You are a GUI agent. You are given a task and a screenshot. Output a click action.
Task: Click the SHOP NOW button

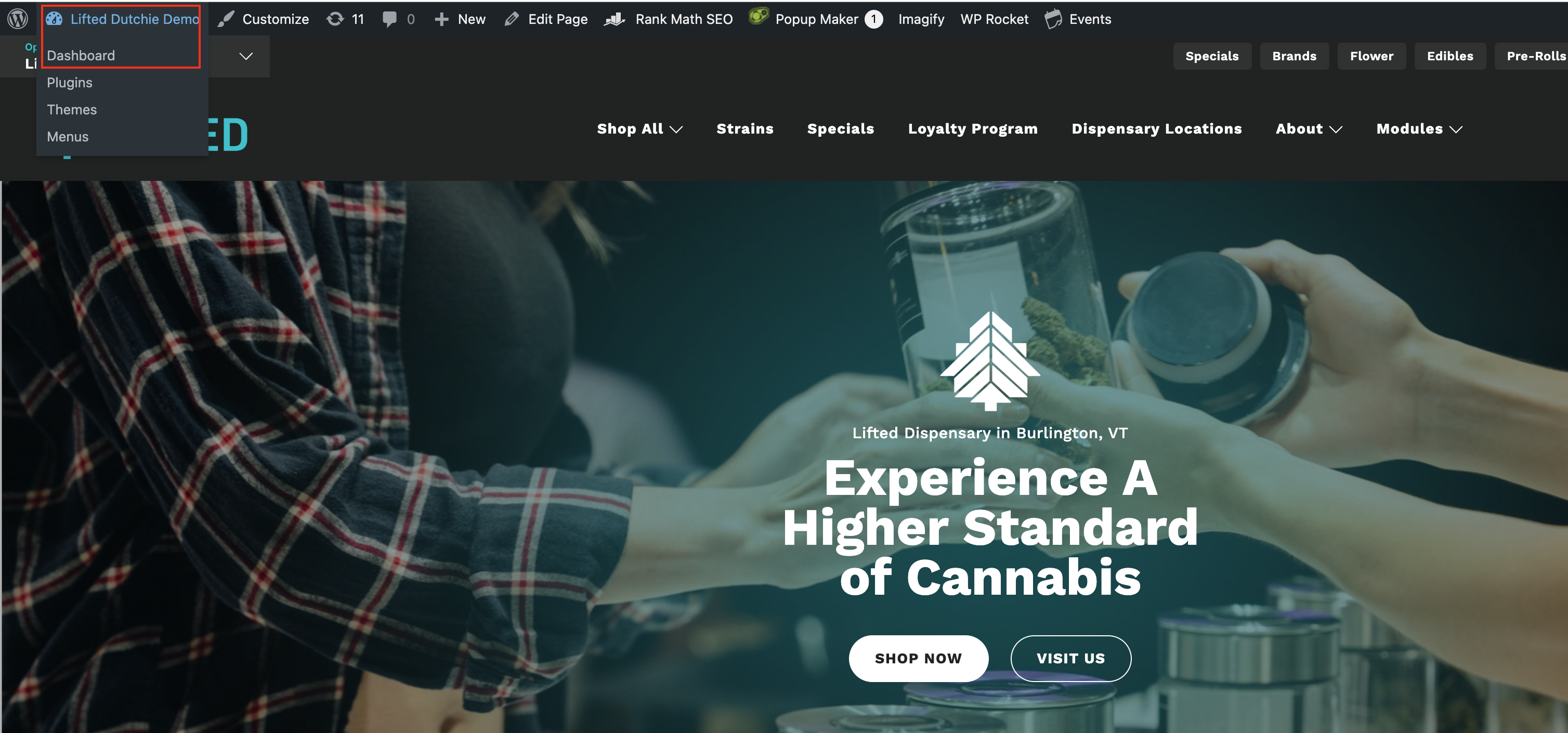919,658
